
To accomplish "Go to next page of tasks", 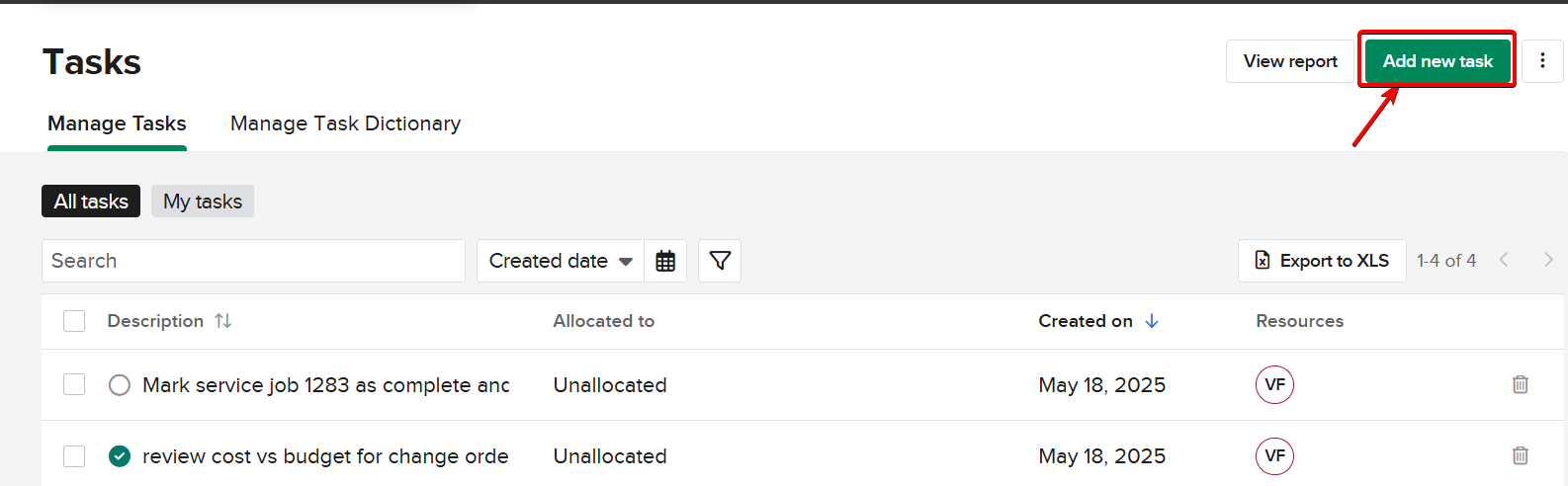I will [1547, 260].
